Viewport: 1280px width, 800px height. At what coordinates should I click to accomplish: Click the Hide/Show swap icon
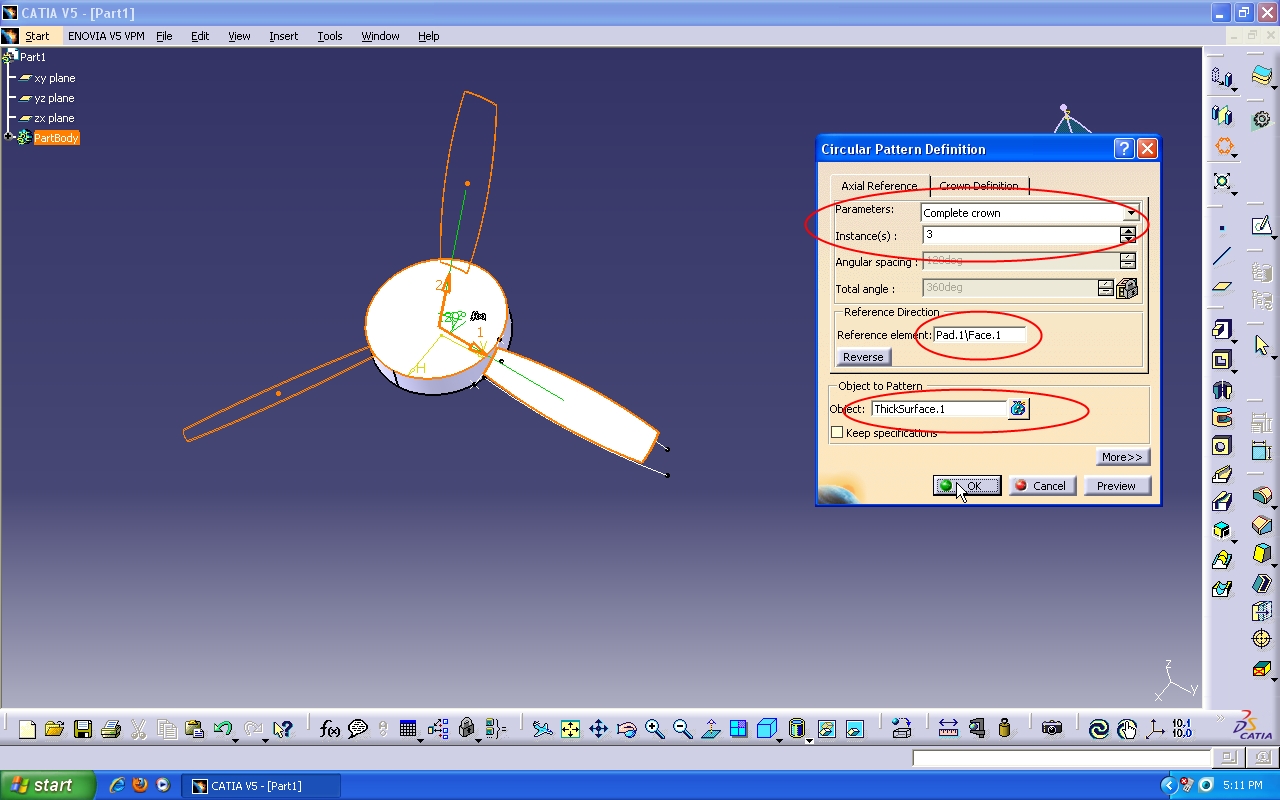(x=826, y=729)
